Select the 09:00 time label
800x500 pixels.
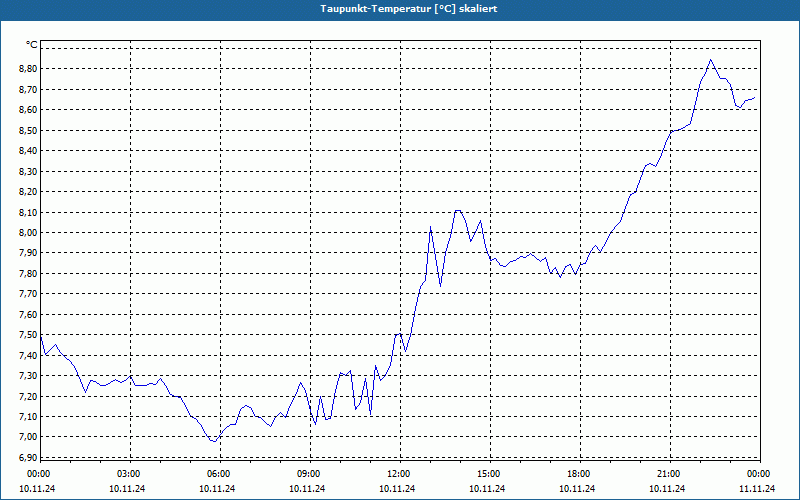(308, 474)
